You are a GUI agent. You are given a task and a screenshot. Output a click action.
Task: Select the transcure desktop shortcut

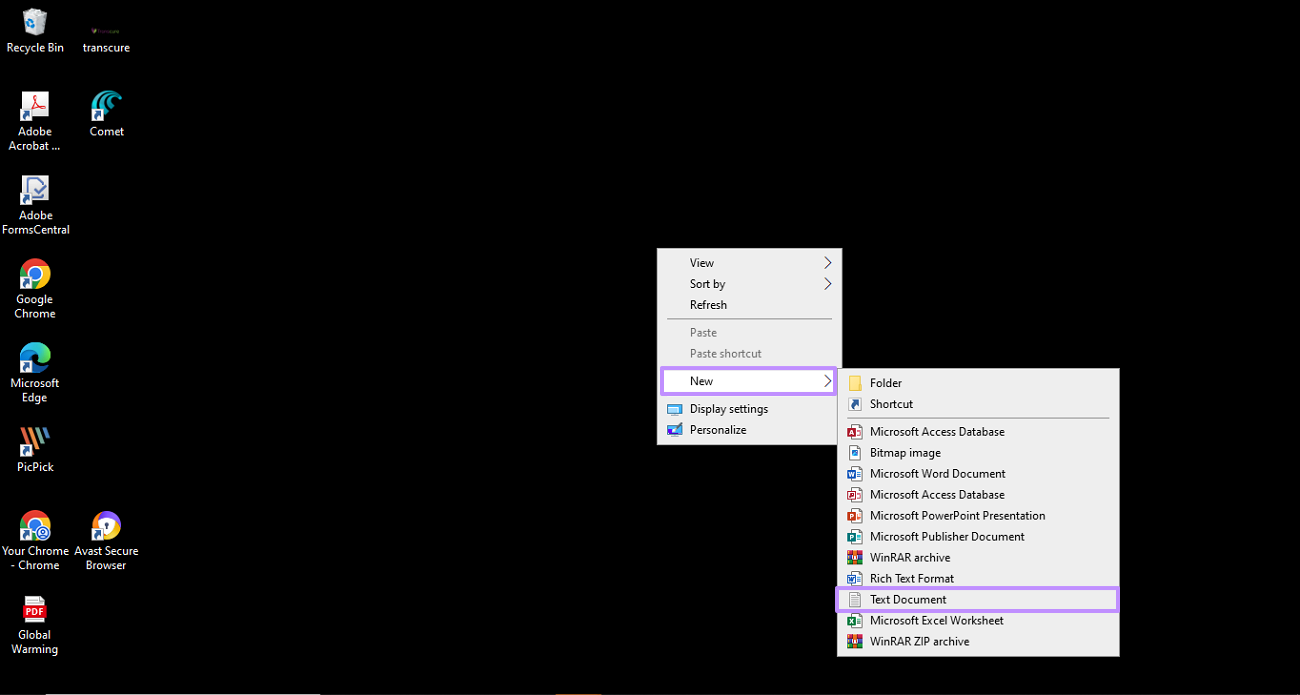click(106, 30)
